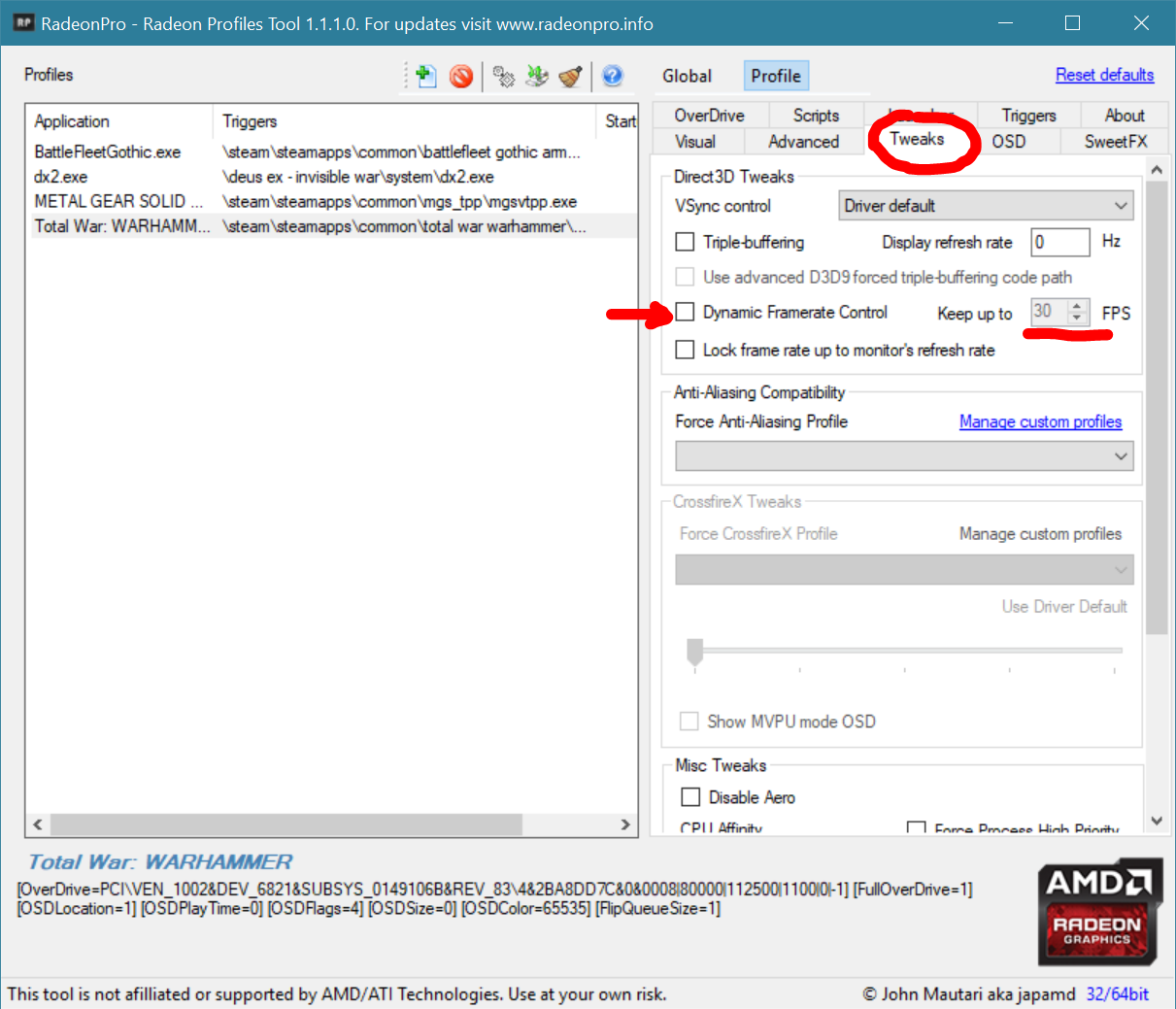1176x1009 pixels.
Task: Open the About tab
Action: point(1125,116)
